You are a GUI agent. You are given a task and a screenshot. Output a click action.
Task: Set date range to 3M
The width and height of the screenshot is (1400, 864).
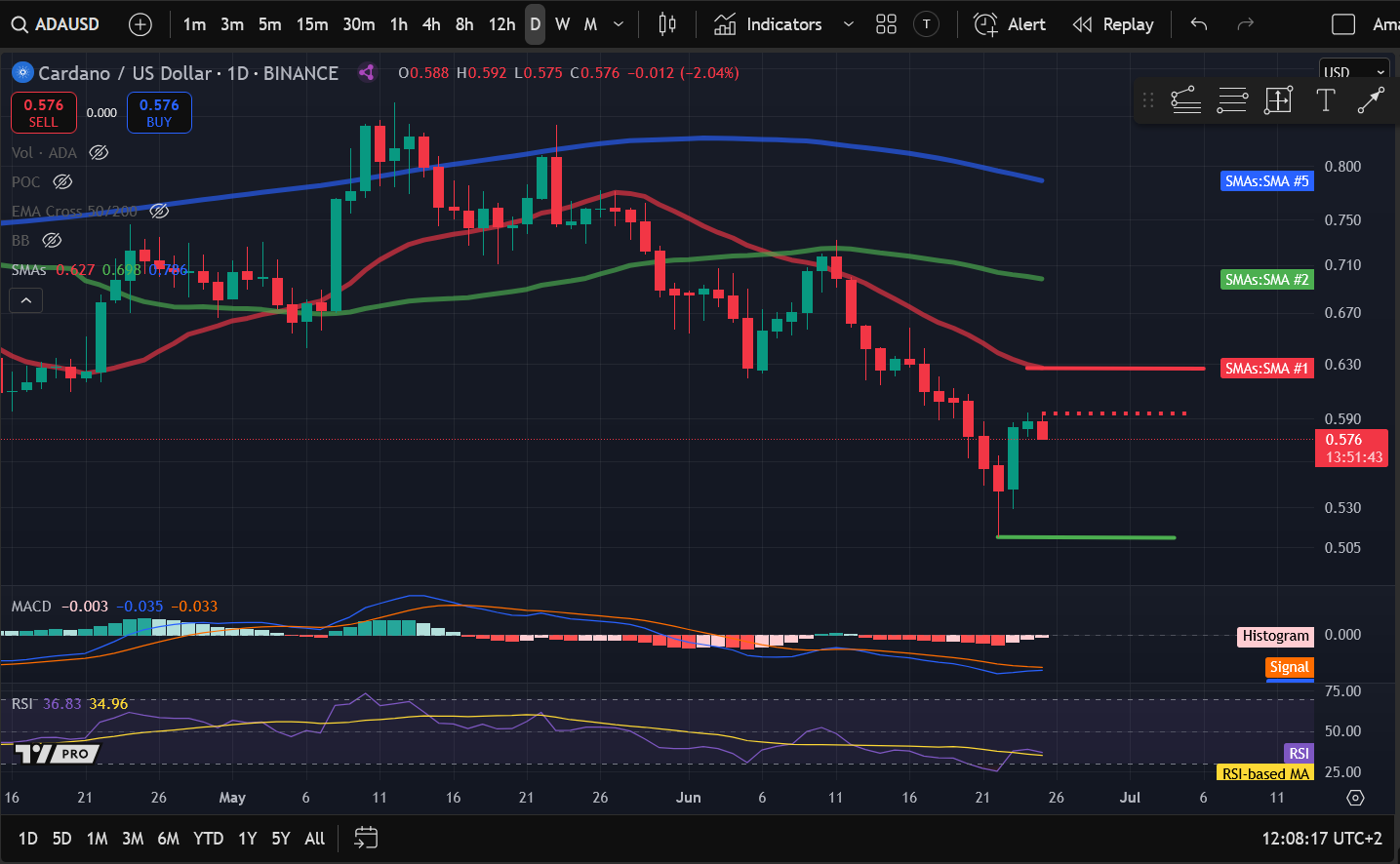coord(133,839)
